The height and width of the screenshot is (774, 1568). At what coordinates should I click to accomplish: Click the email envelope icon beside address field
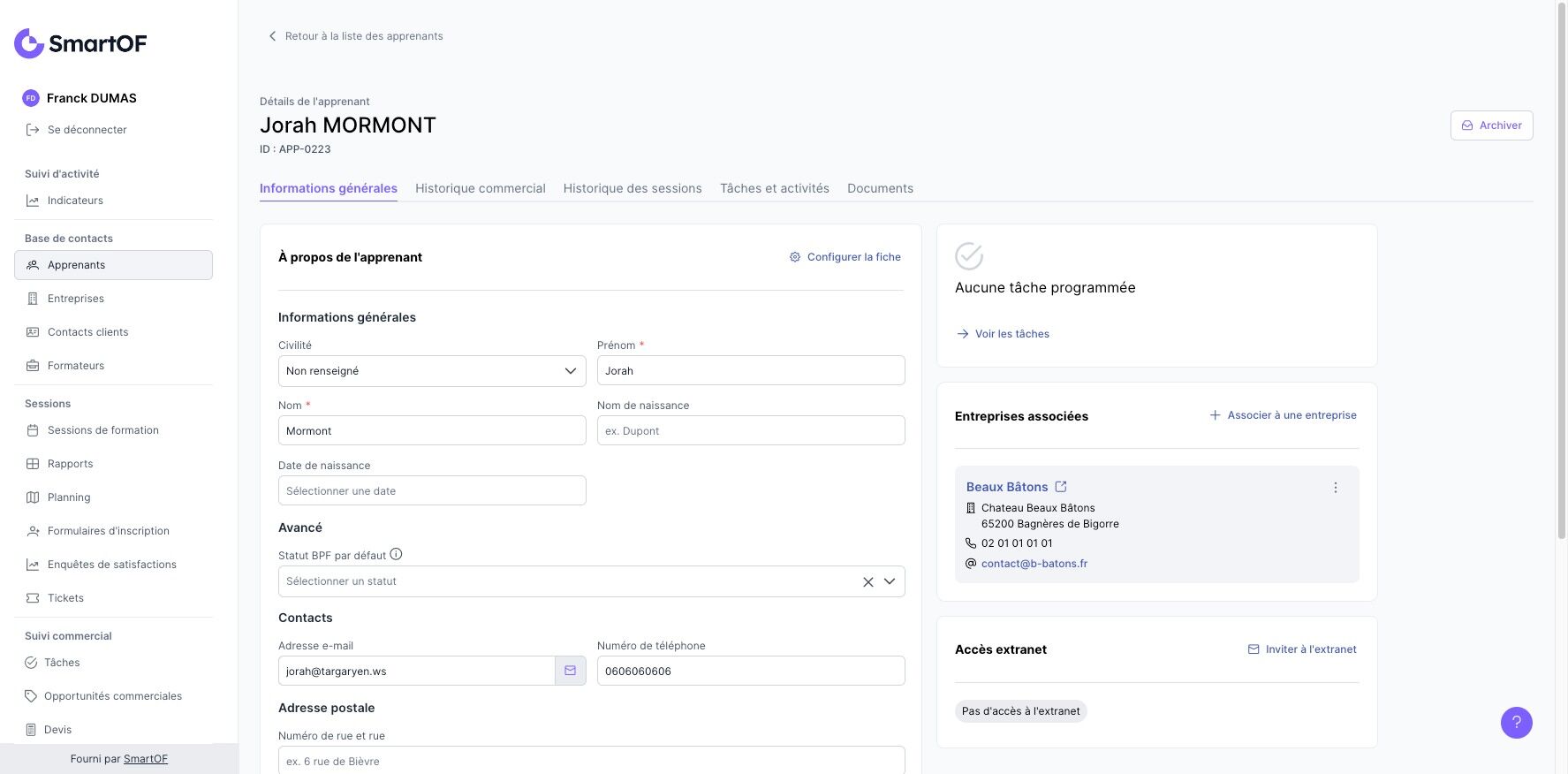pos(570,671)
